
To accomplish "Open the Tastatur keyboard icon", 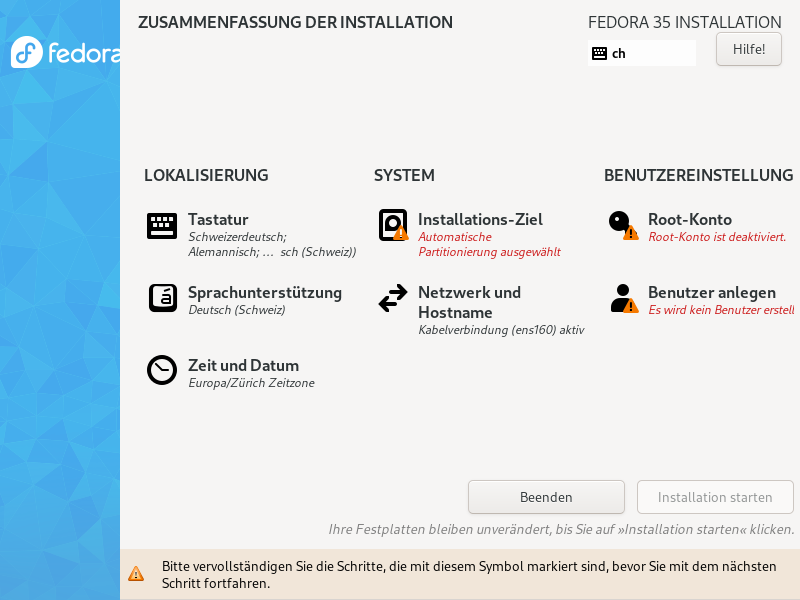I will click(x=162, y=226).
